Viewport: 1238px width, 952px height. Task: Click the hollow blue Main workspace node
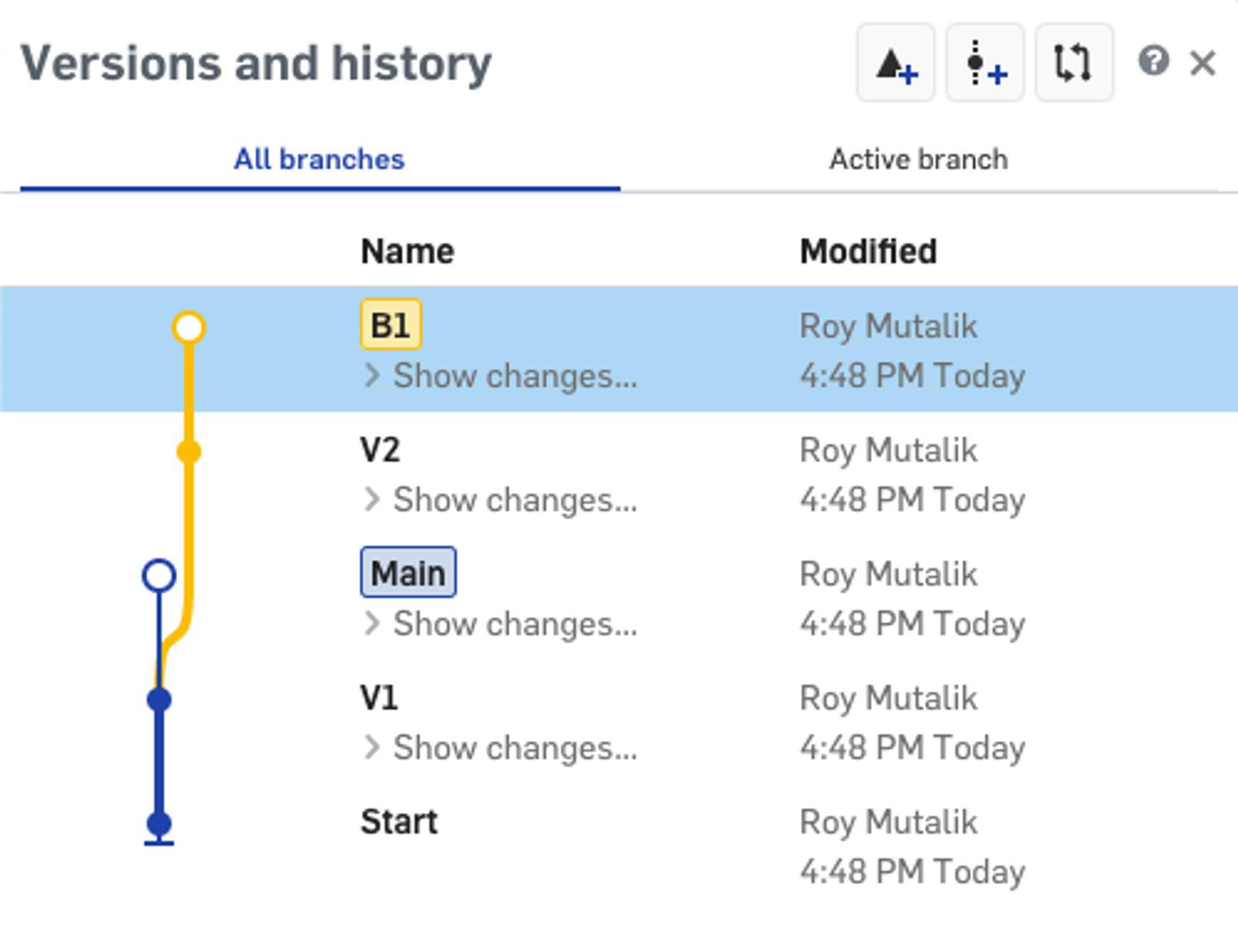pos(159,575)
